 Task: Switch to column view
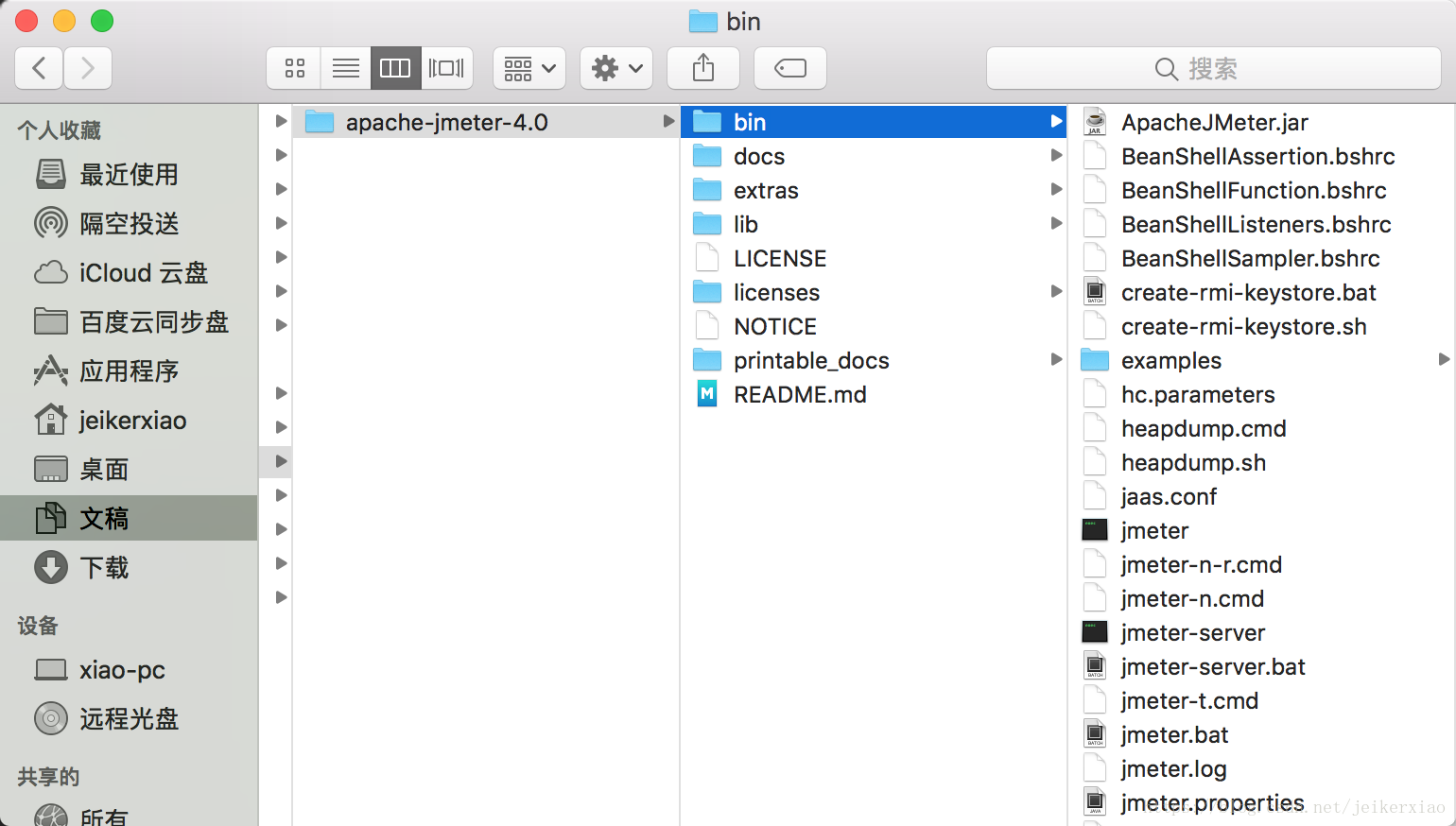(395, 68)
